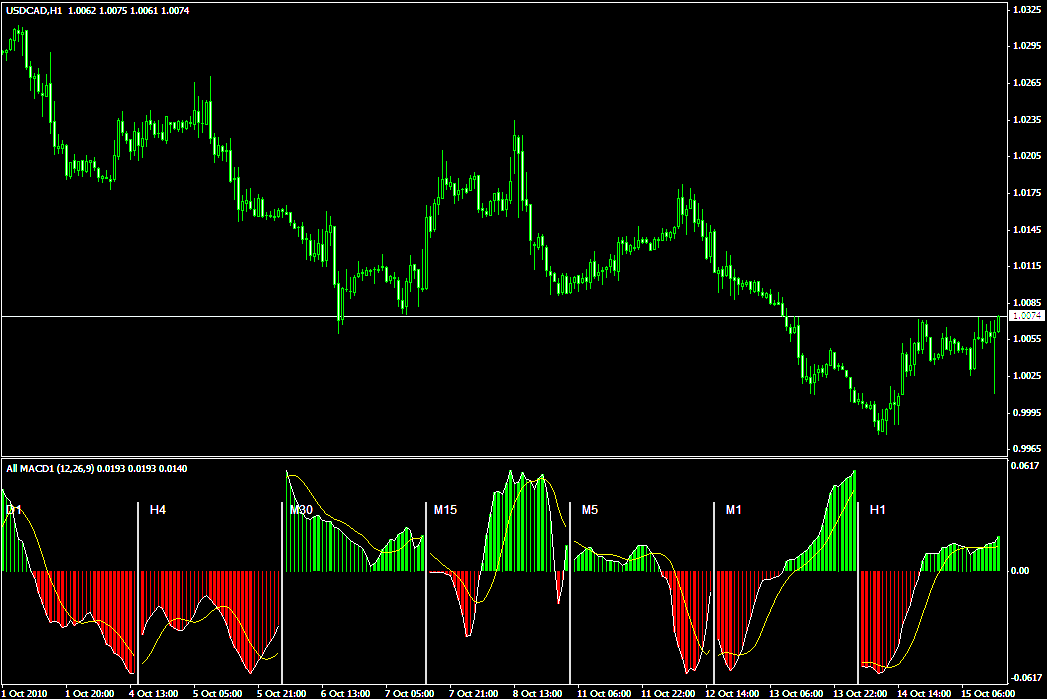
Task: Click the 5 Oct 05:00 time axis label
Action: coord(218,694)
